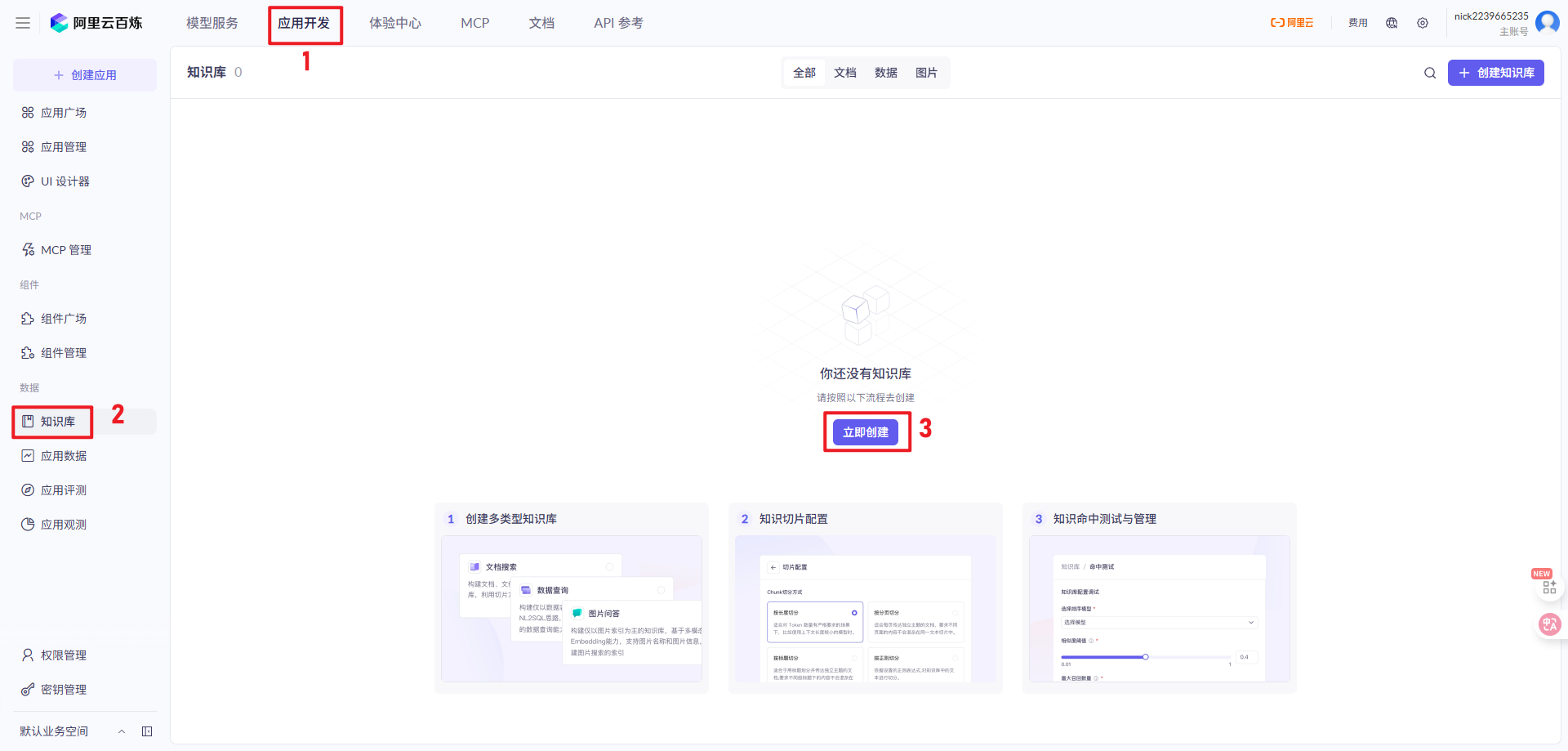Collapse sidebar using bottom panel icon

[147, 731]
